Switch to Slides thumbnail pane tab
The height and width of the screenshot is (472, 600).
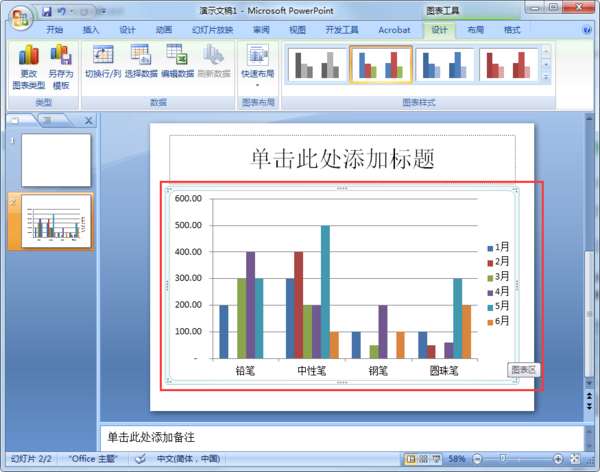pos(19,121)
